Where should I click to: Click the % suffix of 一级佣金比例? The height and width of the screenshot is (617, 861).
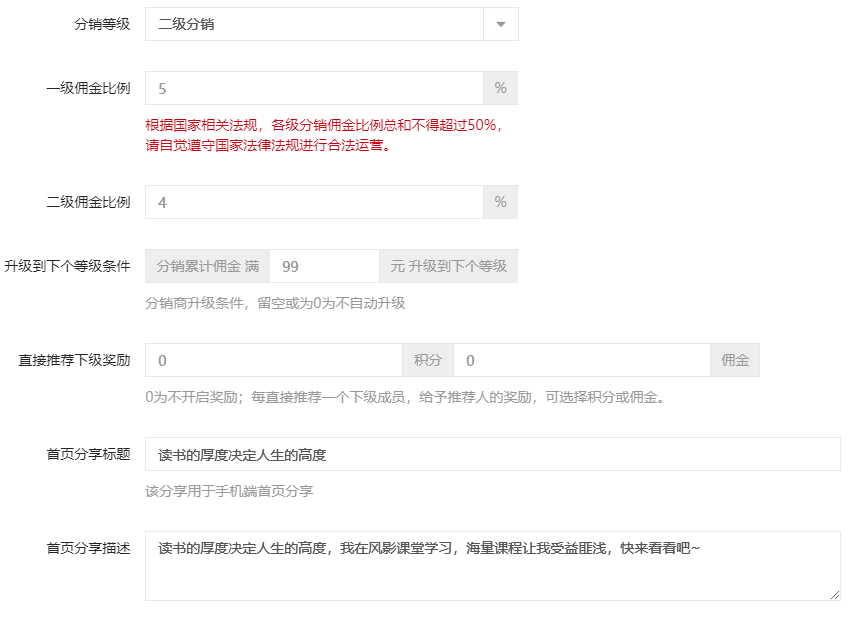[500, 88]
